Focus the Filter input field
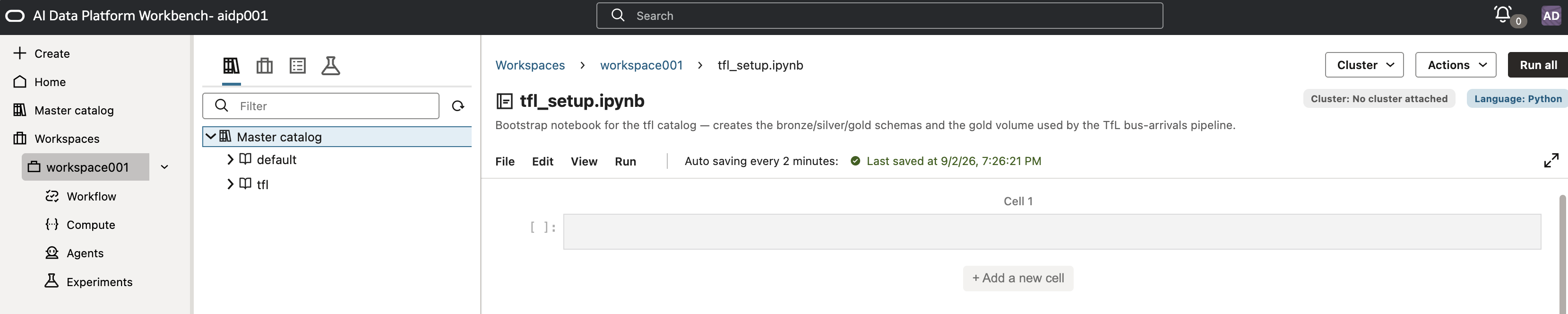The height and width of the screenshot is (314, 1568). click(321, 106)
